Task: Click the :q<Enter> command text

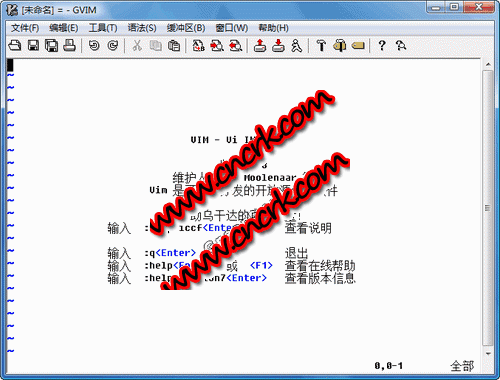Action: point(170,253)
